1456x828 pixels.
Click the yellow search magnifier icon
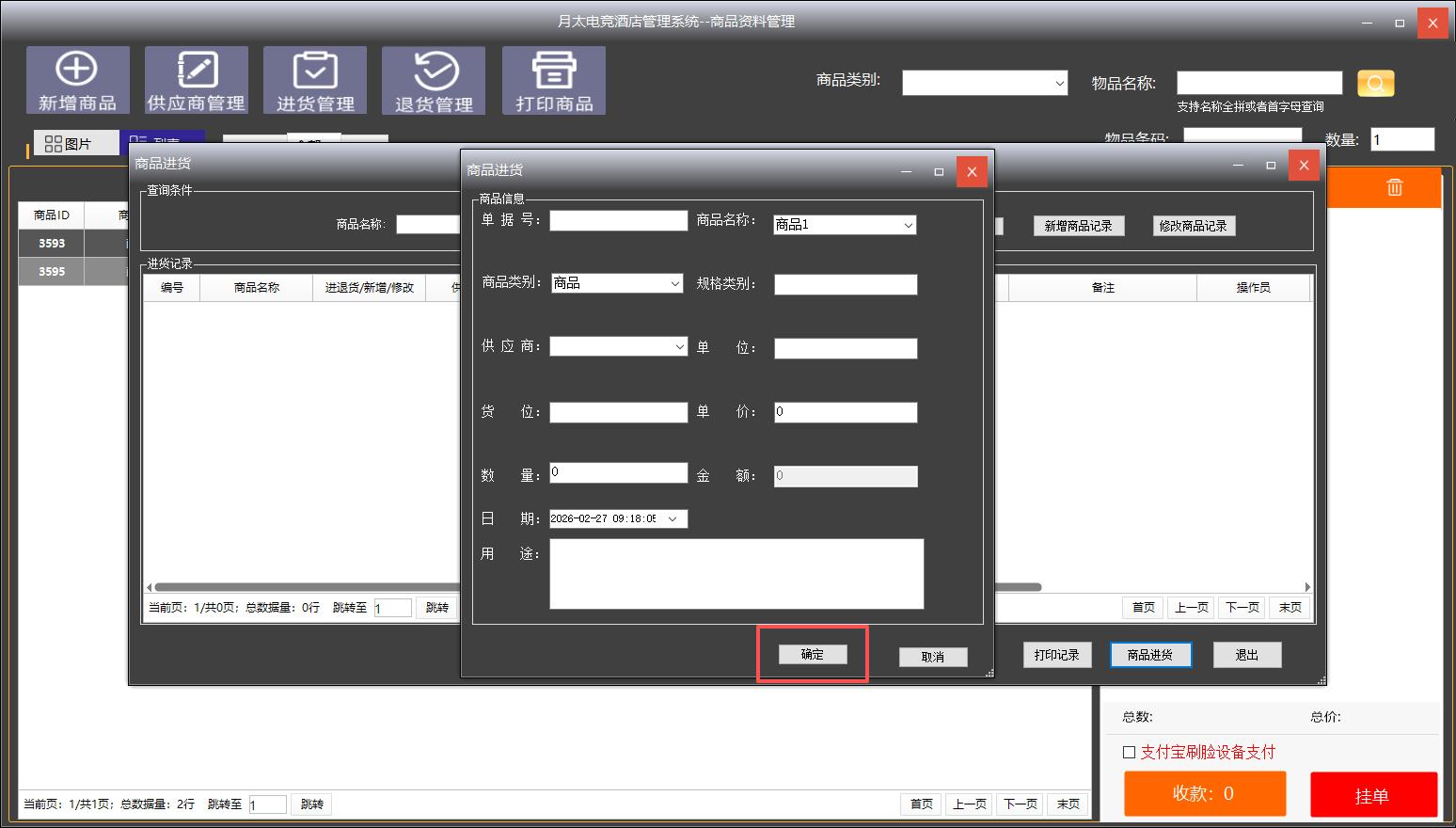point(1375,84)
